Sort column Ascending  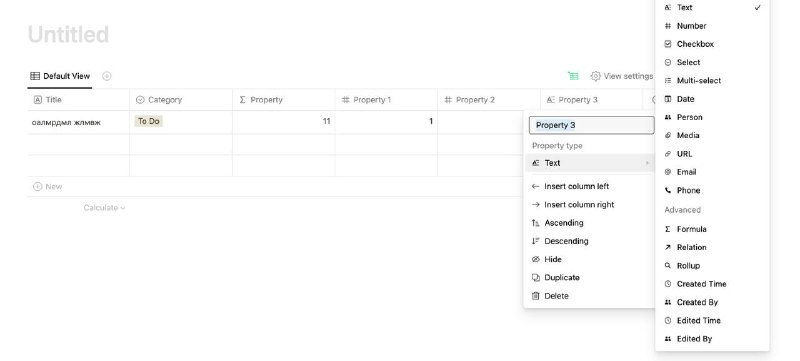tap(589, 223)
